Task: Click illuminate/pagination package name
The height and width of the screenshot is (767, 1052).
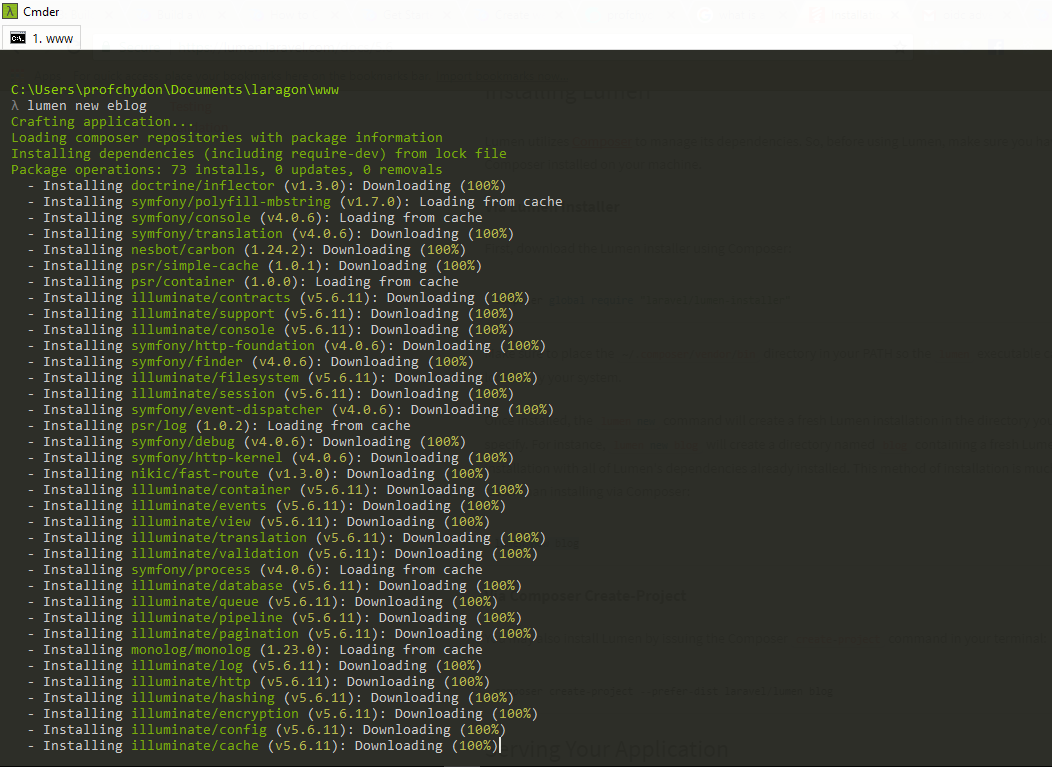Action: pos(215,633)
